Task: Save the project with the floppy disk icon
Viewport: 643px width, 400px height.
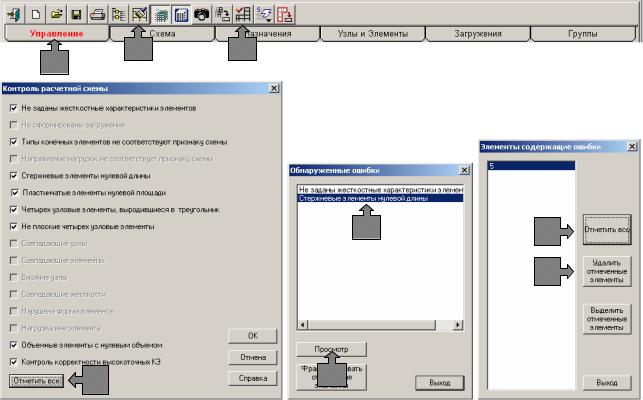Action: [x=76, y=15]
